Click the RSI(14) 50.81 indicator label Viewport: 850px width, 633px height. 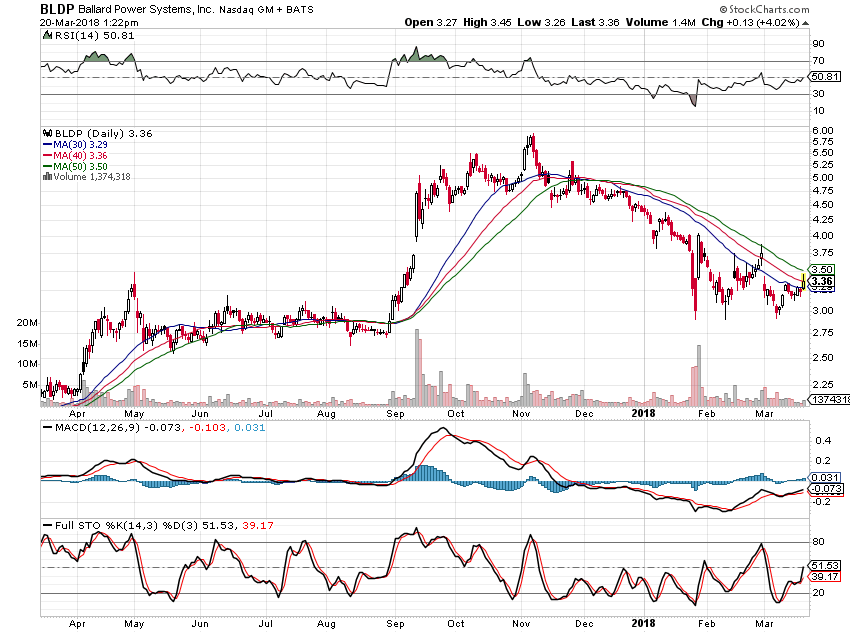pos(94,36)
